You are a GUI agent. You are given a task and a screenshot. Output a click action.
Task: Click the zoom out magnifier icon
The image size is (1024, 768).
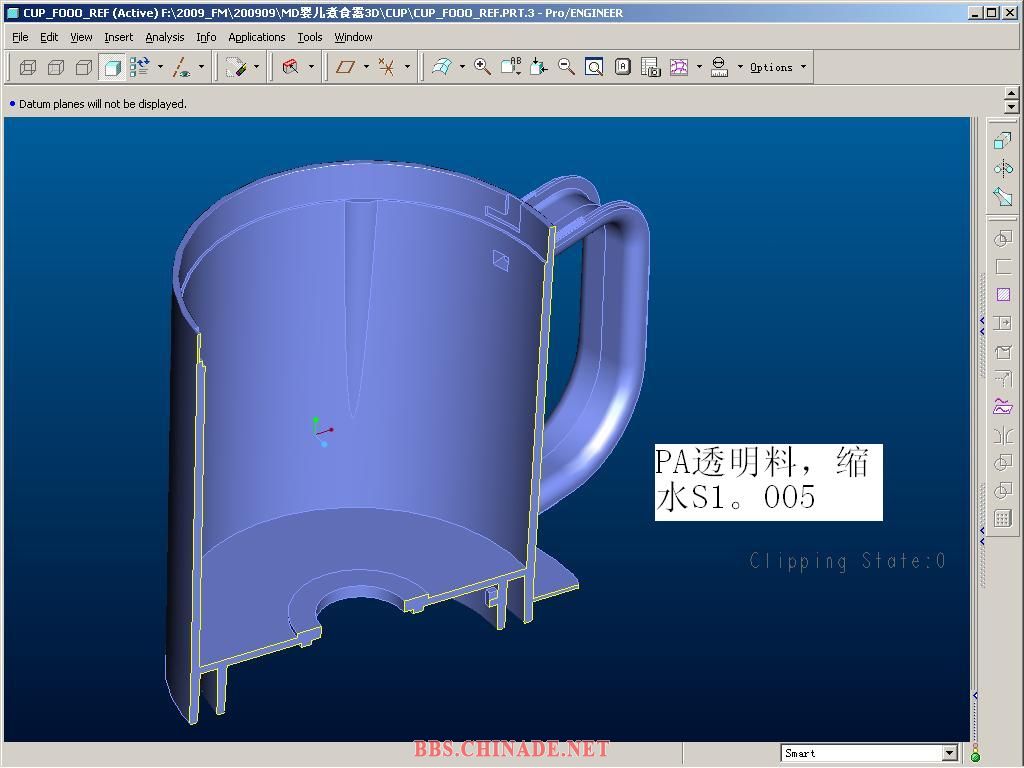pos(566,67)
